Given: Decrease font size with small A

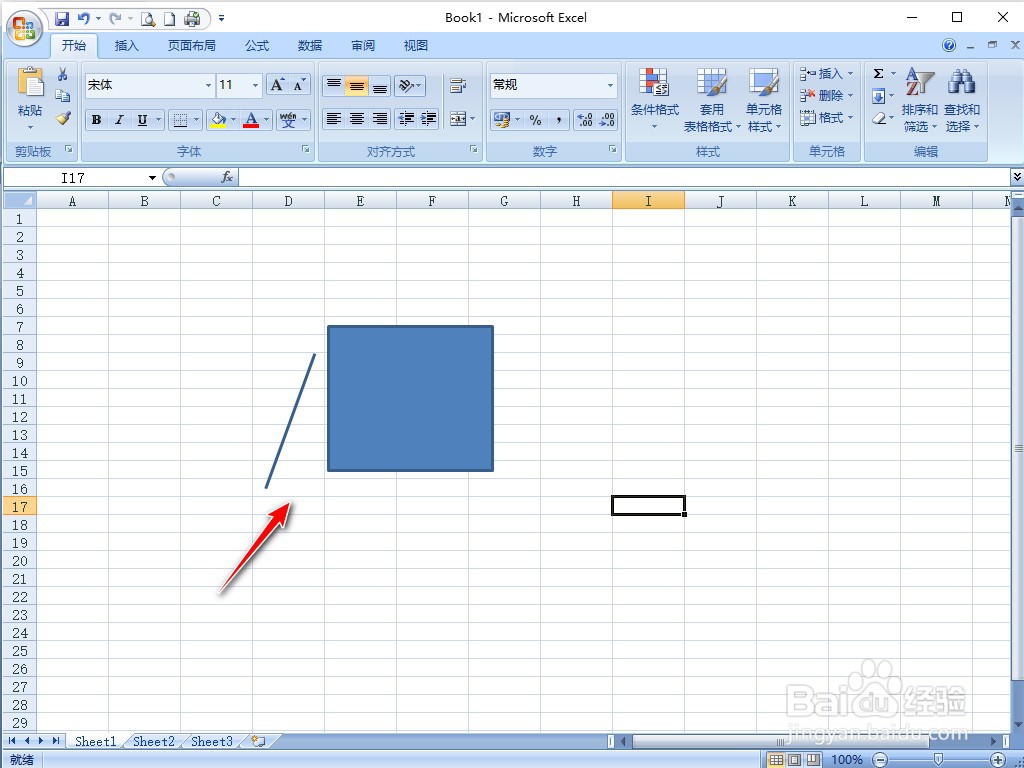Looking at the screenshot, I should coord(298,85).
